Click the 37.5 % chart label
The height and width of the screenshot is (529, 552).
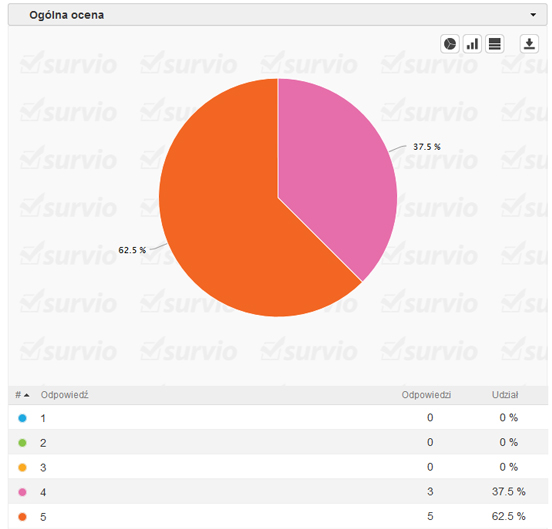tap(427, 147)
